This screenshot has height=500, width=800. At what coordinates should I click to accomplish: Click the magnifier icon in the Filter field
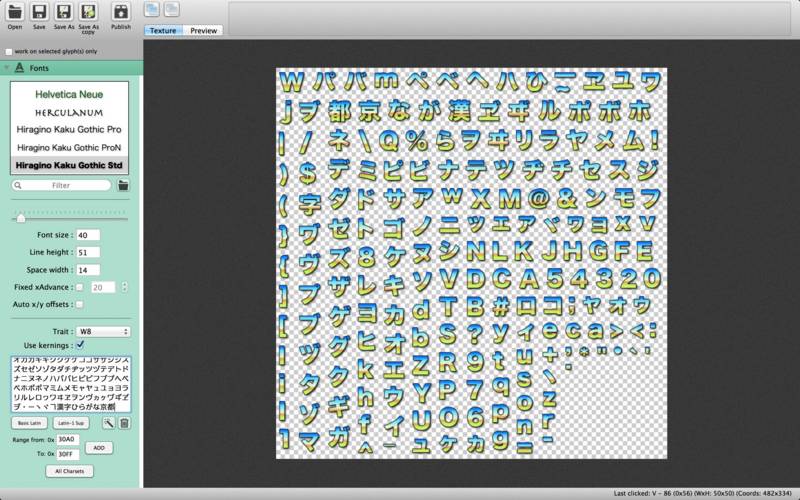click(18, 185)
